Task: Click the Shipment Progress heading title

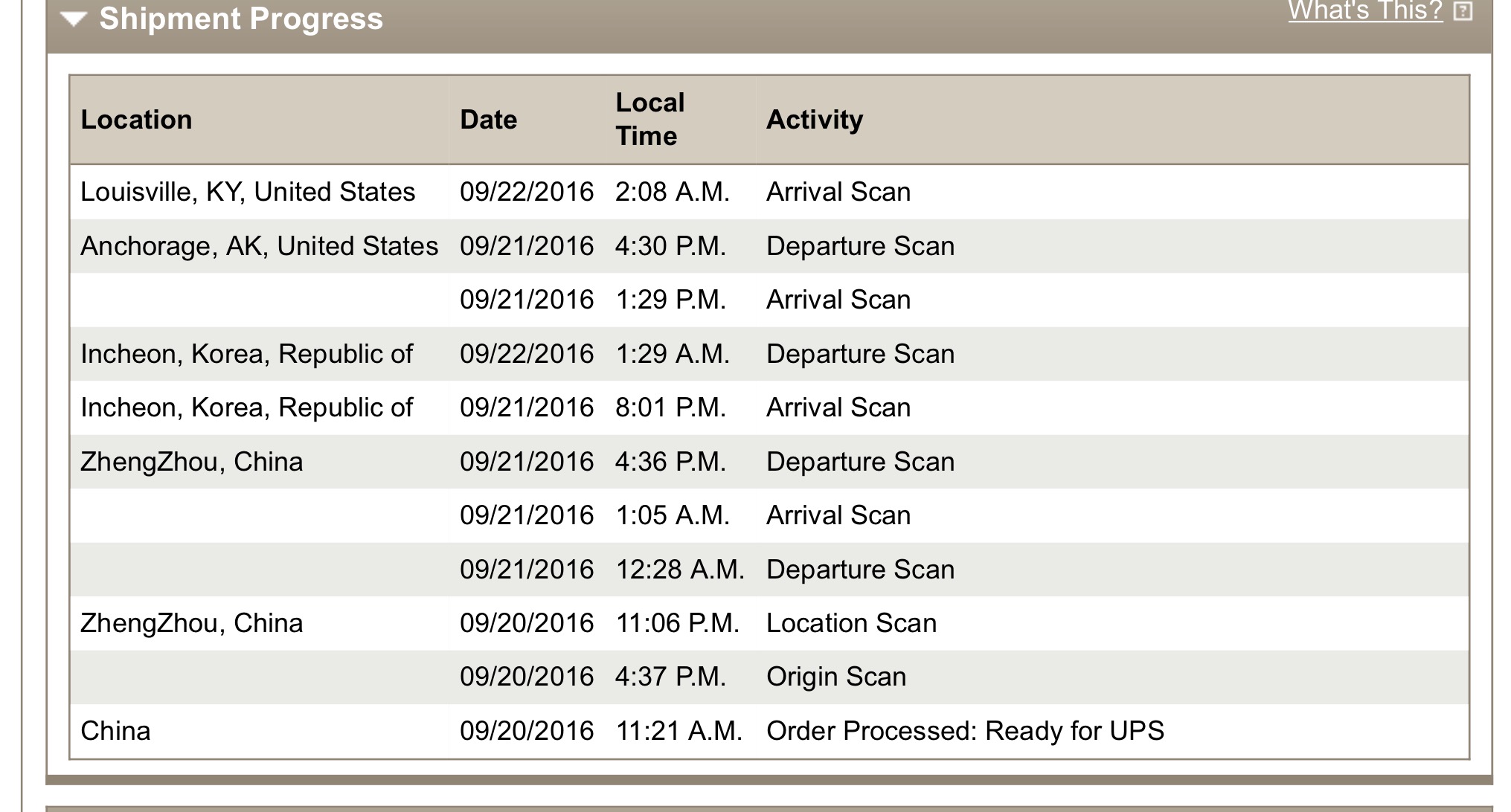Action: click(241, 19)
